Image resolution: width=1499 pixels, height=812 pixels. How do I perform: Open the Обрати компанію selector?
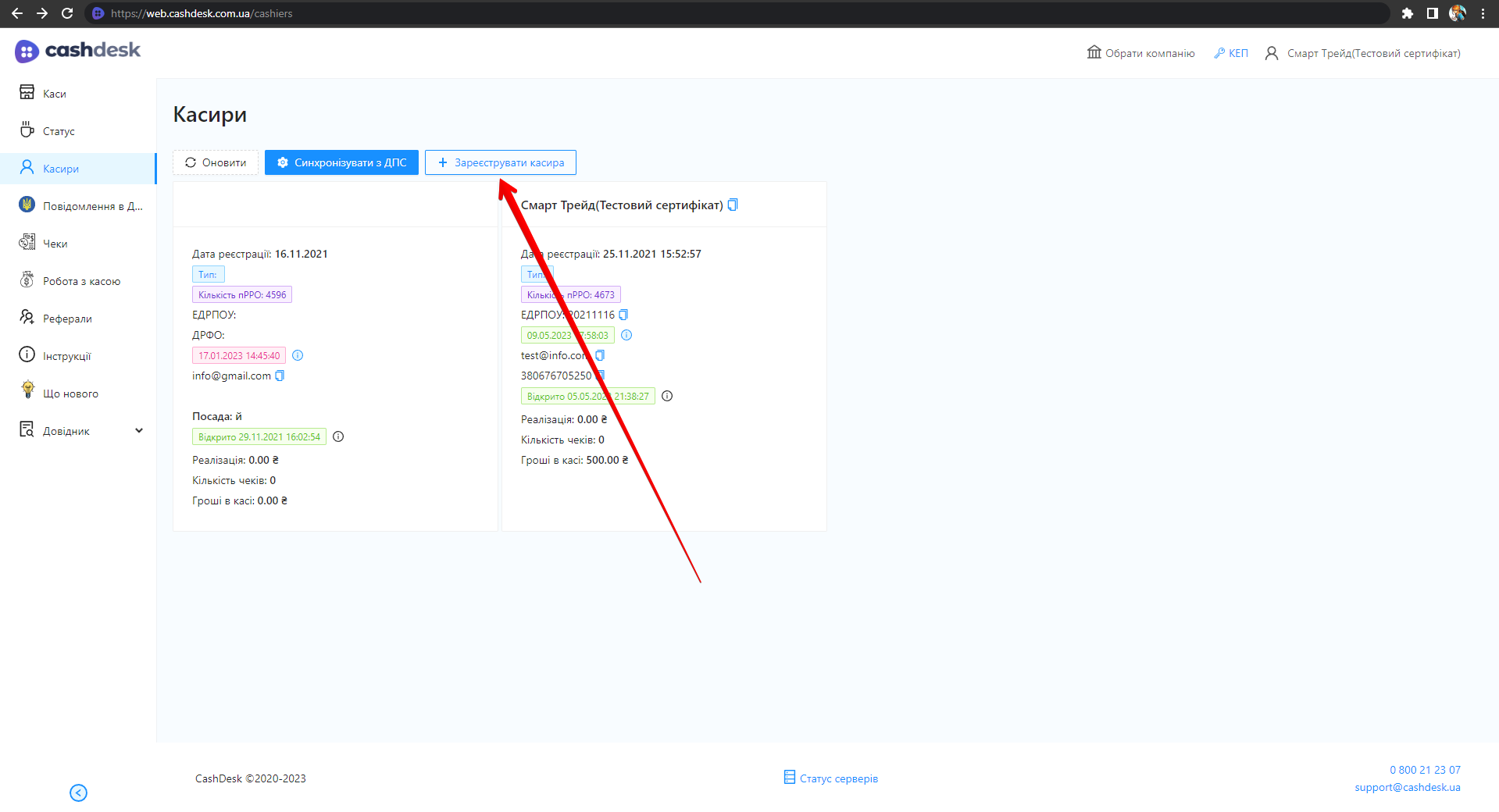coord(1140,53)
